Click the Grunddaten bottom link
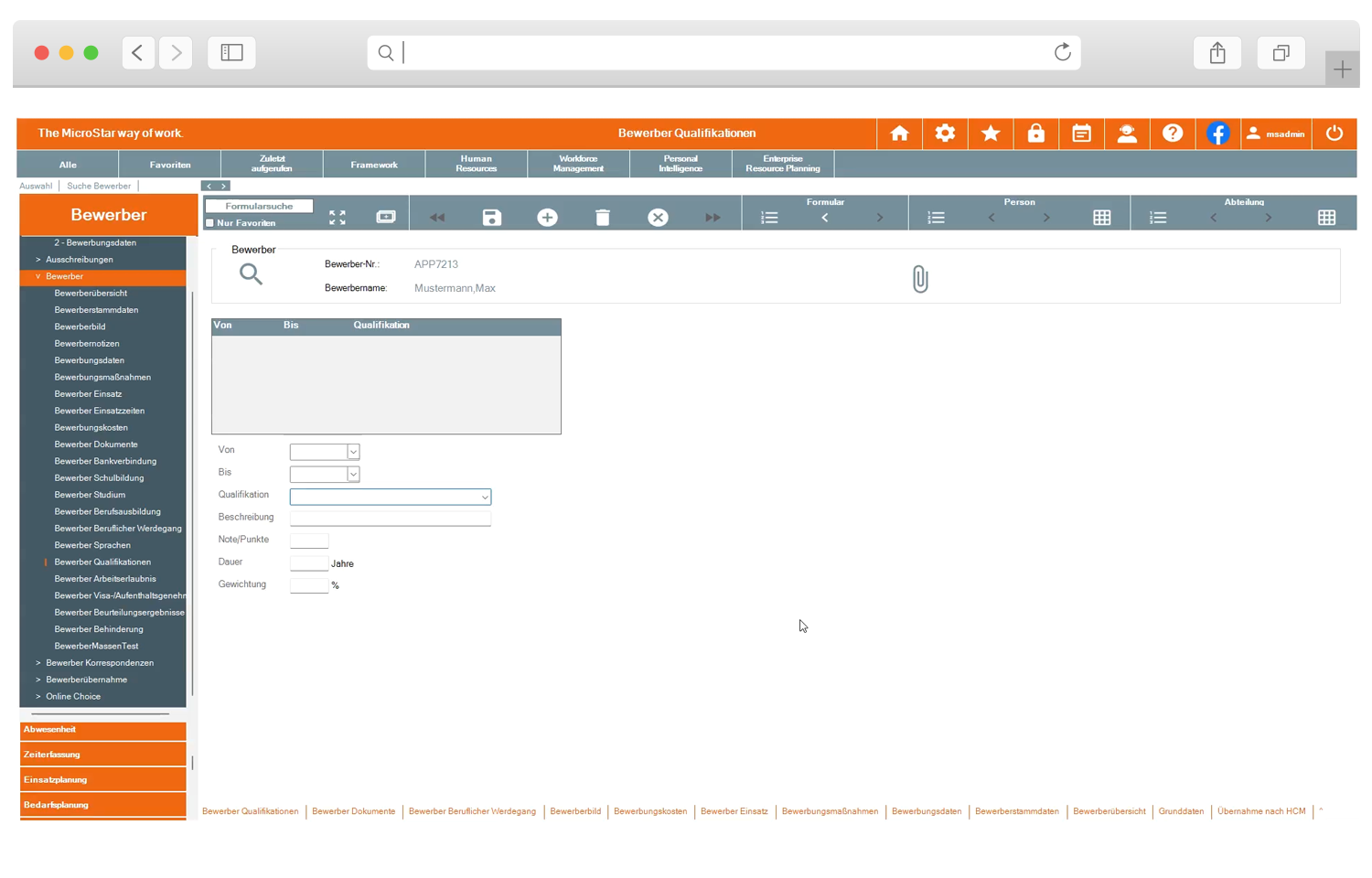Screen dimensions: 1372x878 [x=1181, y=811]
